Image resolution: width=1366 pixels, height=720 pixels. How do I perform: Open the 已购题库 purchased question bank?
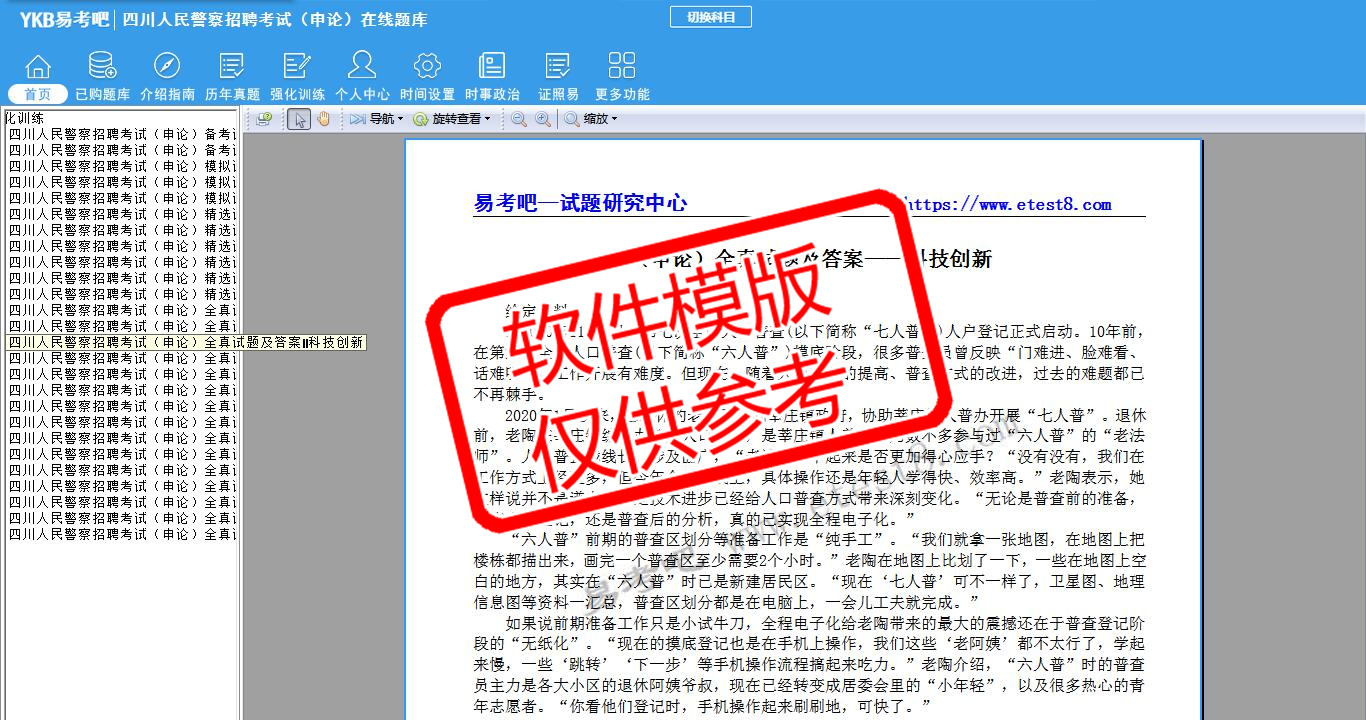click(x=102, y=78)
